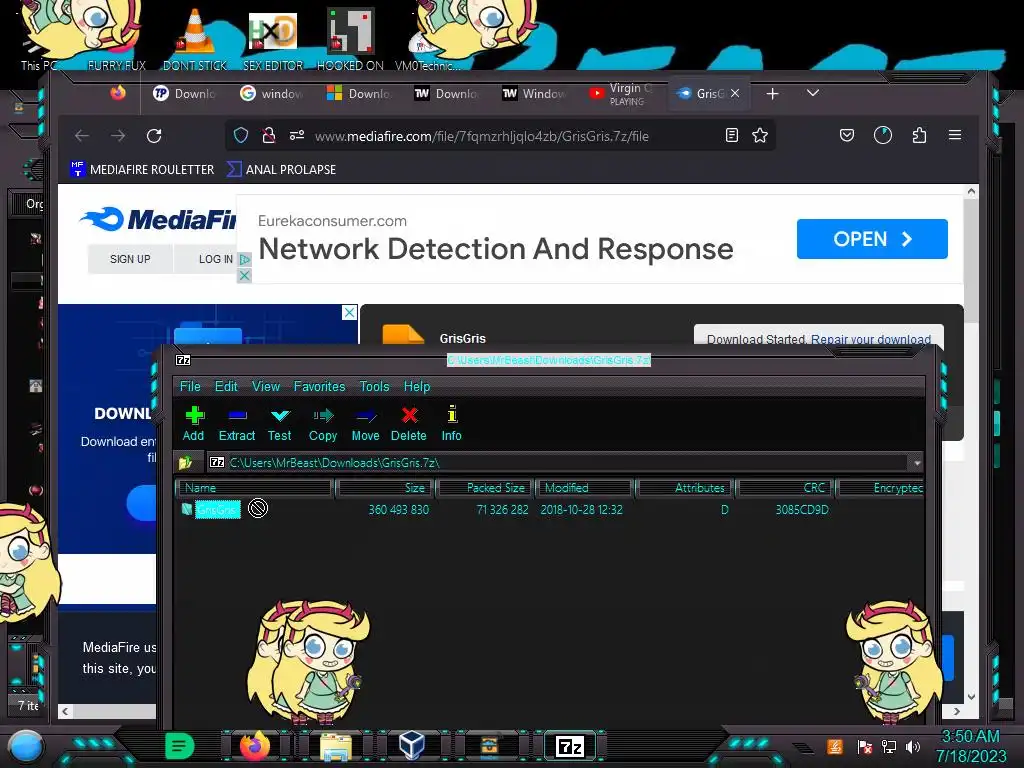Click the size value 360 493 830
The height and width of the screenshot is (768, 1024).
tap(398, 509)
